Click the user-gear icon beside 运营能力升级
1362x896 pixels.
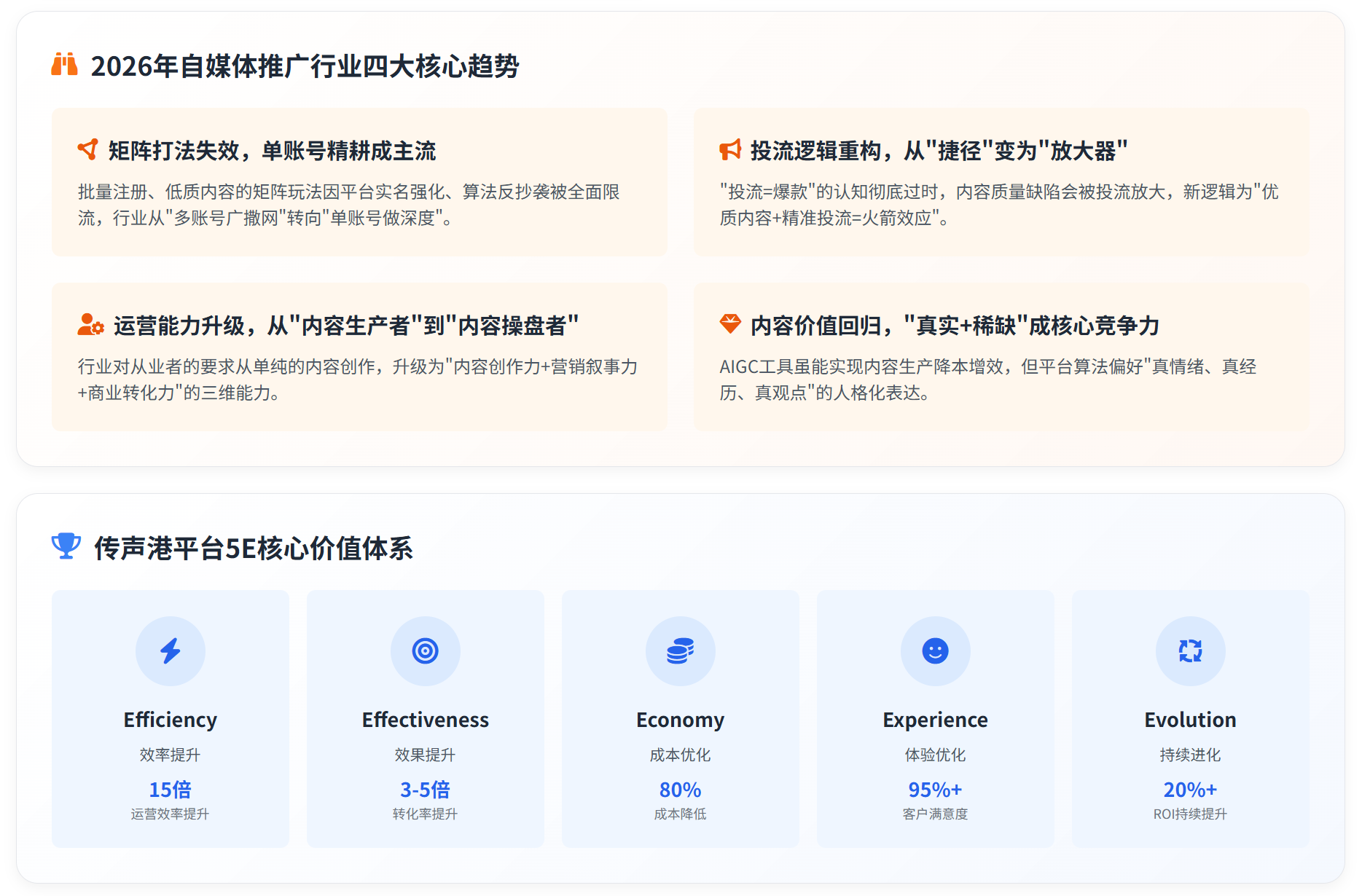90,325
